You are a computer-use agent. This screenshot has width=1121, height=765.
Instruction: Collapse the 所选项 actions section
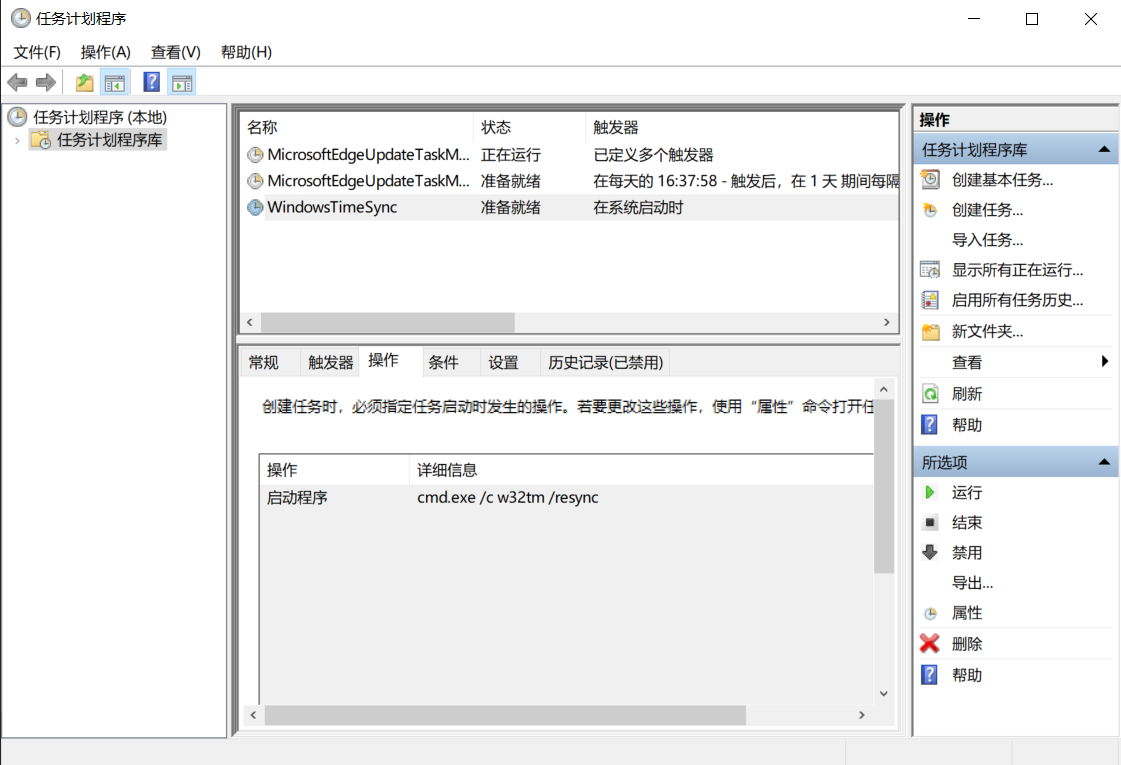(1104, 462)
